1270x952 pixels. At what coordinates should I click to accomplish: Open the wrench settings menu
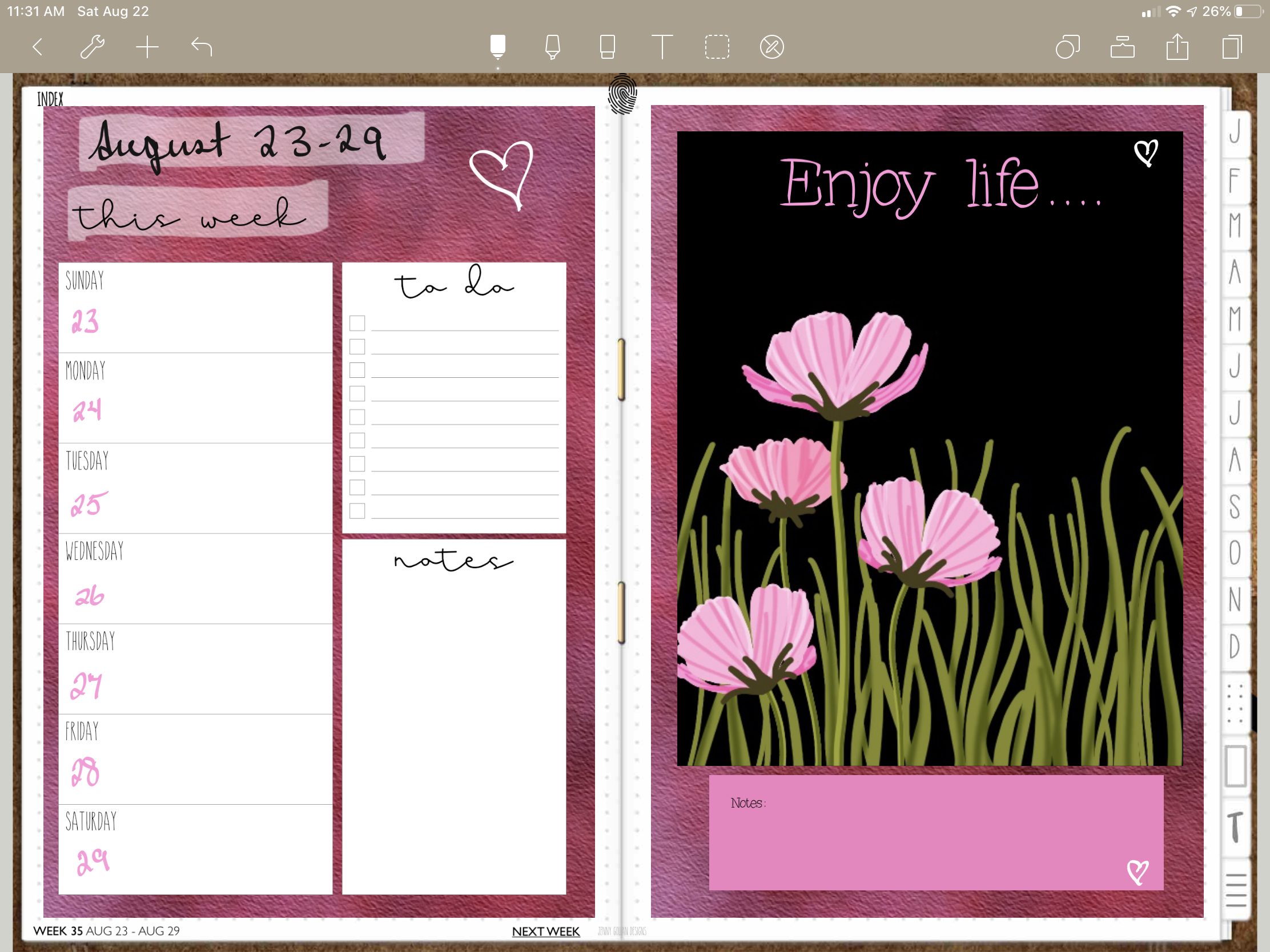pos(92,46)
